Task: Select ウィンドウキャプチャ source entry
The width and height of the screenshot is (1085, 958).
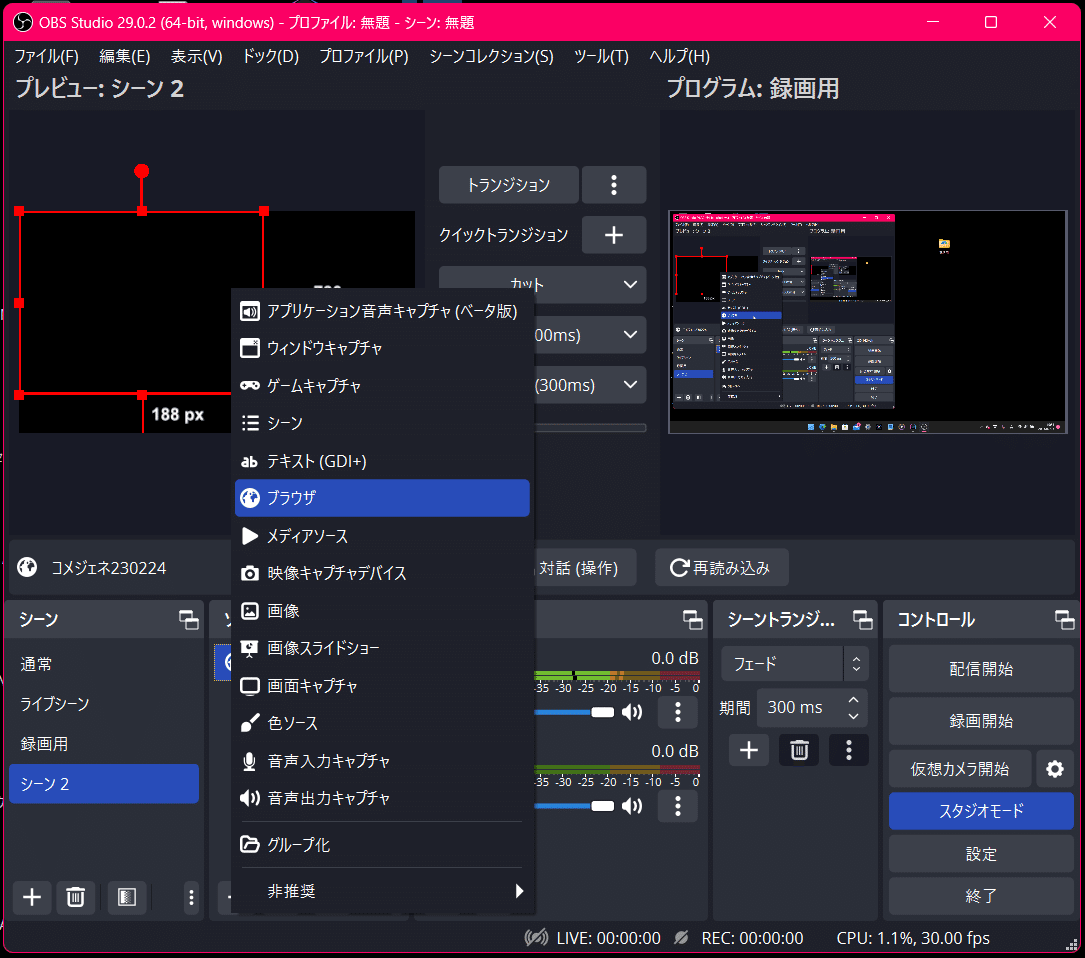Action: coord(382,347)
